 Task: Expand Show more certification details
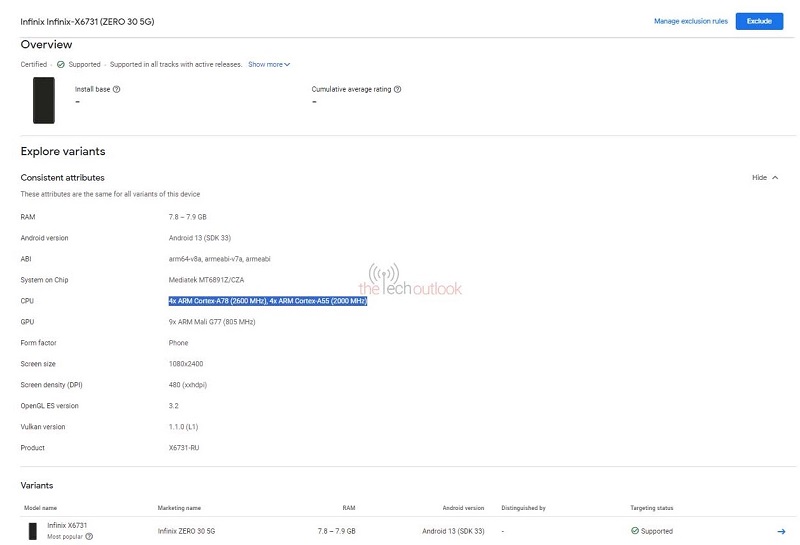[x=269, y=64]
